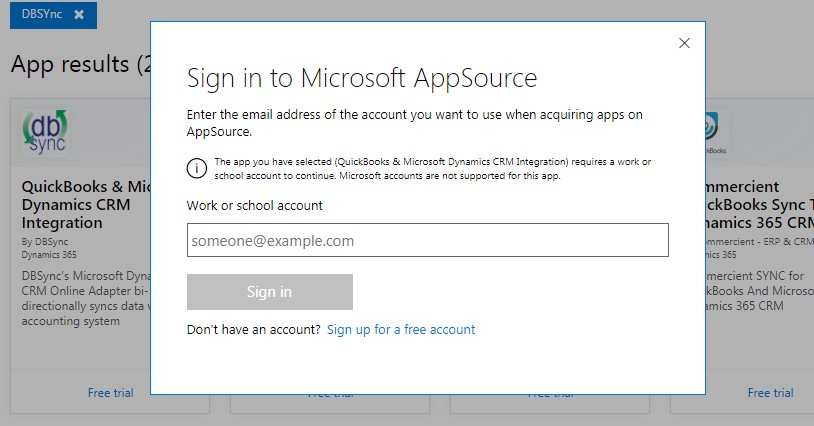Open QuickBooks & Dynamics CRM Integration app title
The width and height of the screenshot is (814, 426).
[x=85, y=204]
